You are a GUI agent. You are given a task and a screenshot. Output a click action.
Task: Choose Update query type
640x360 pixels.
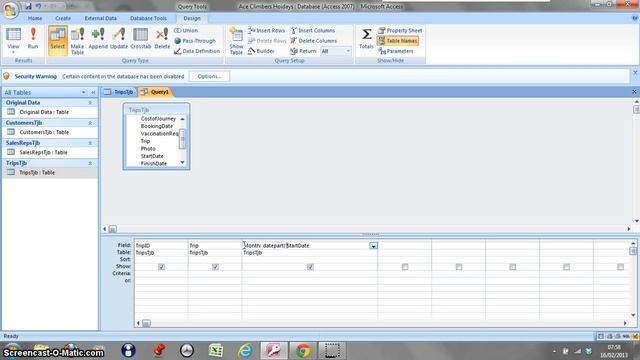[119, 39]
